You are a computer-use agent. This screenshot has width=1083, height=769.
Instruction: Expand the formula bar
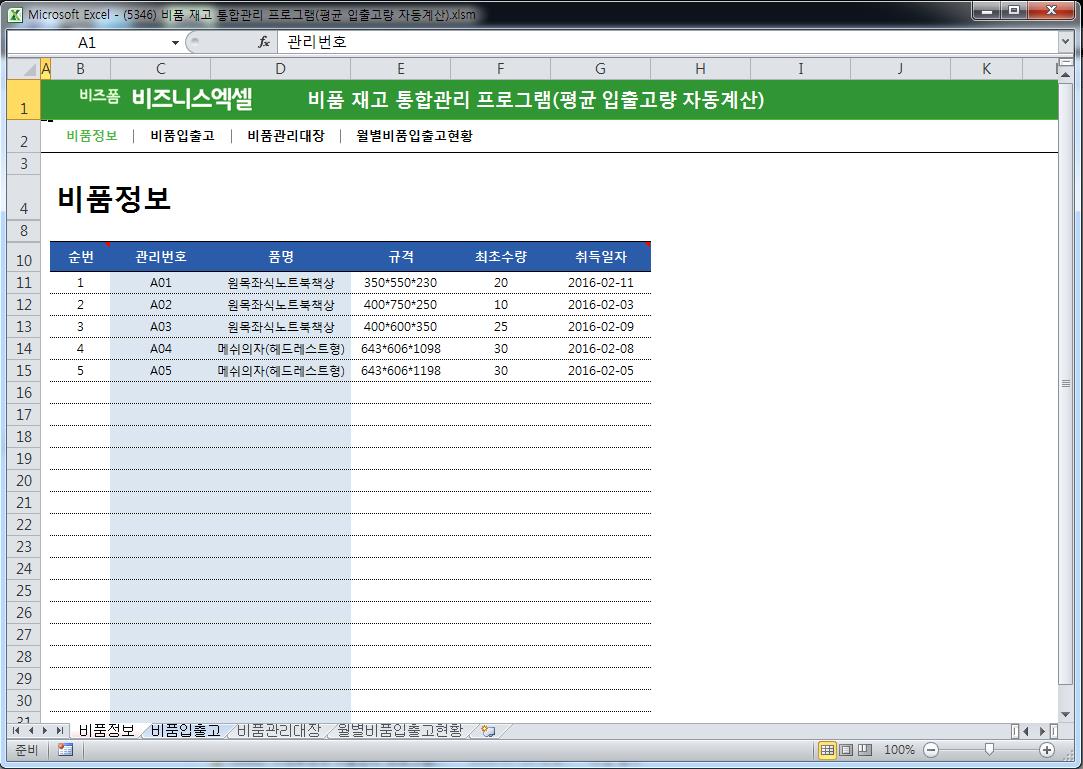coord(1065,43)
